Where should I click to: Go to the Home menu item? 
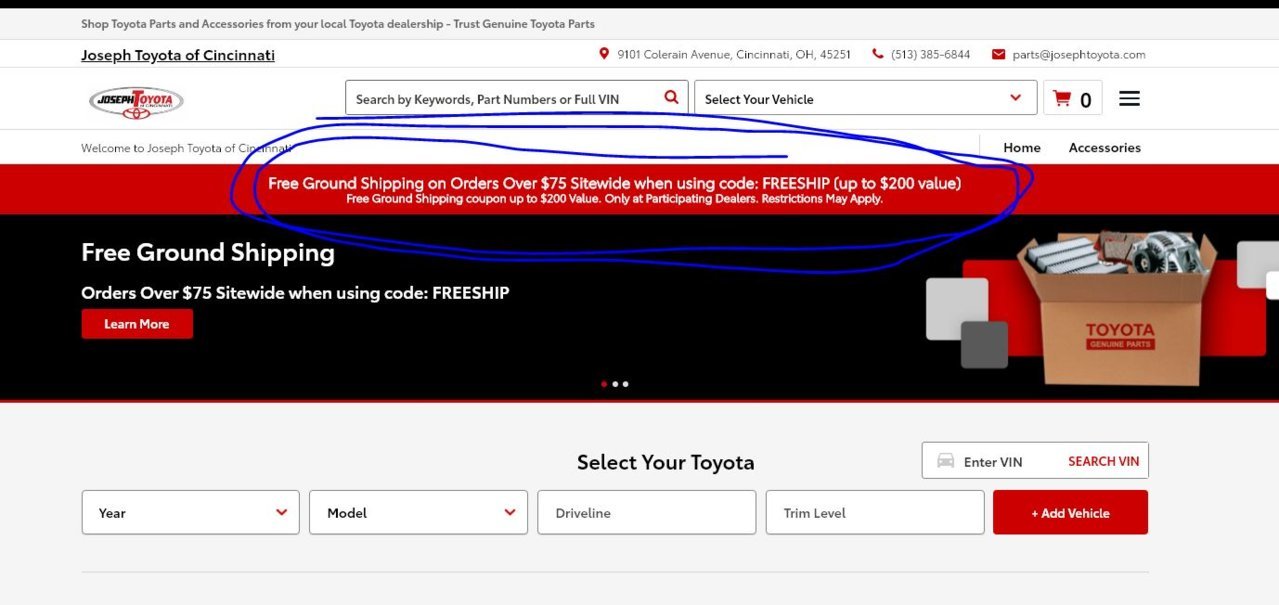coord(1022,147)
